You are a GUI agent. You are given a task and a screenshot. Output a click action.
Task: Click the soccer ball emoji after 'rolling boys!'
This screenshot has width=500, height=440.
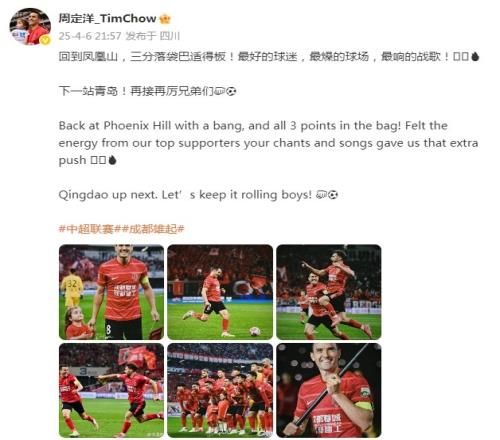click(333, 195)
